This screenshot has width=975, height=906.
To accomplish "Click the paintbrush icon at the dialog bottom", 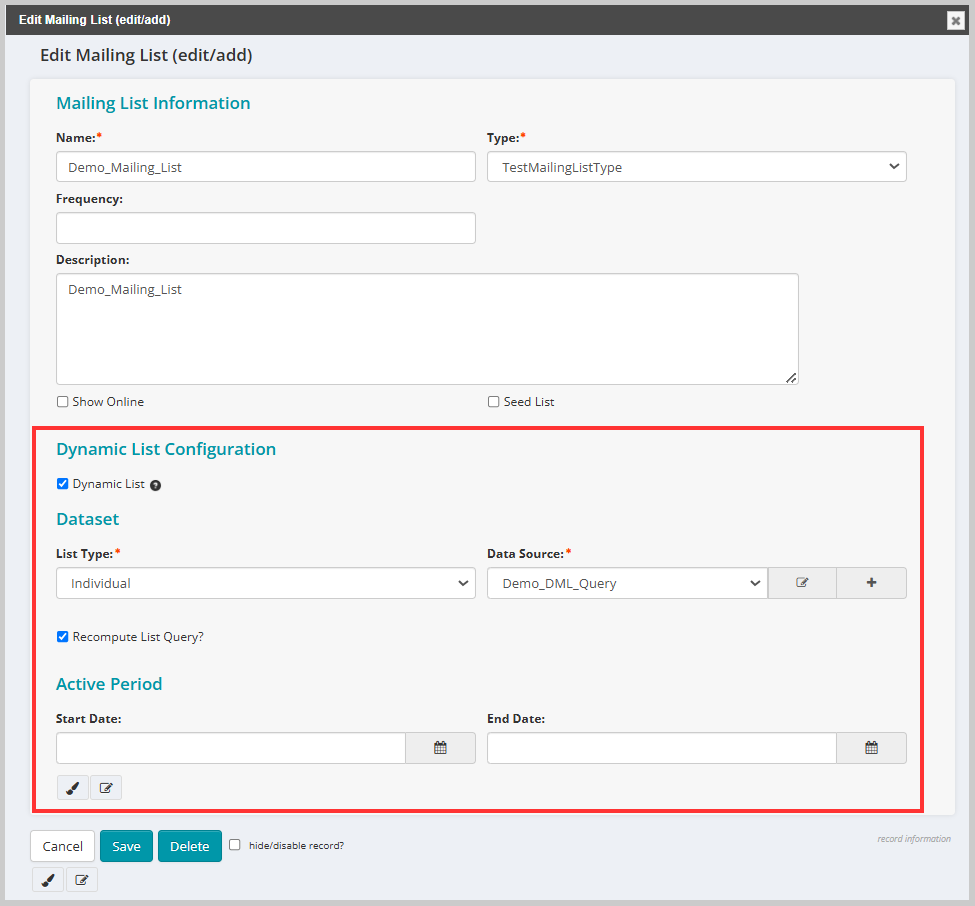I will click(47, 879).
